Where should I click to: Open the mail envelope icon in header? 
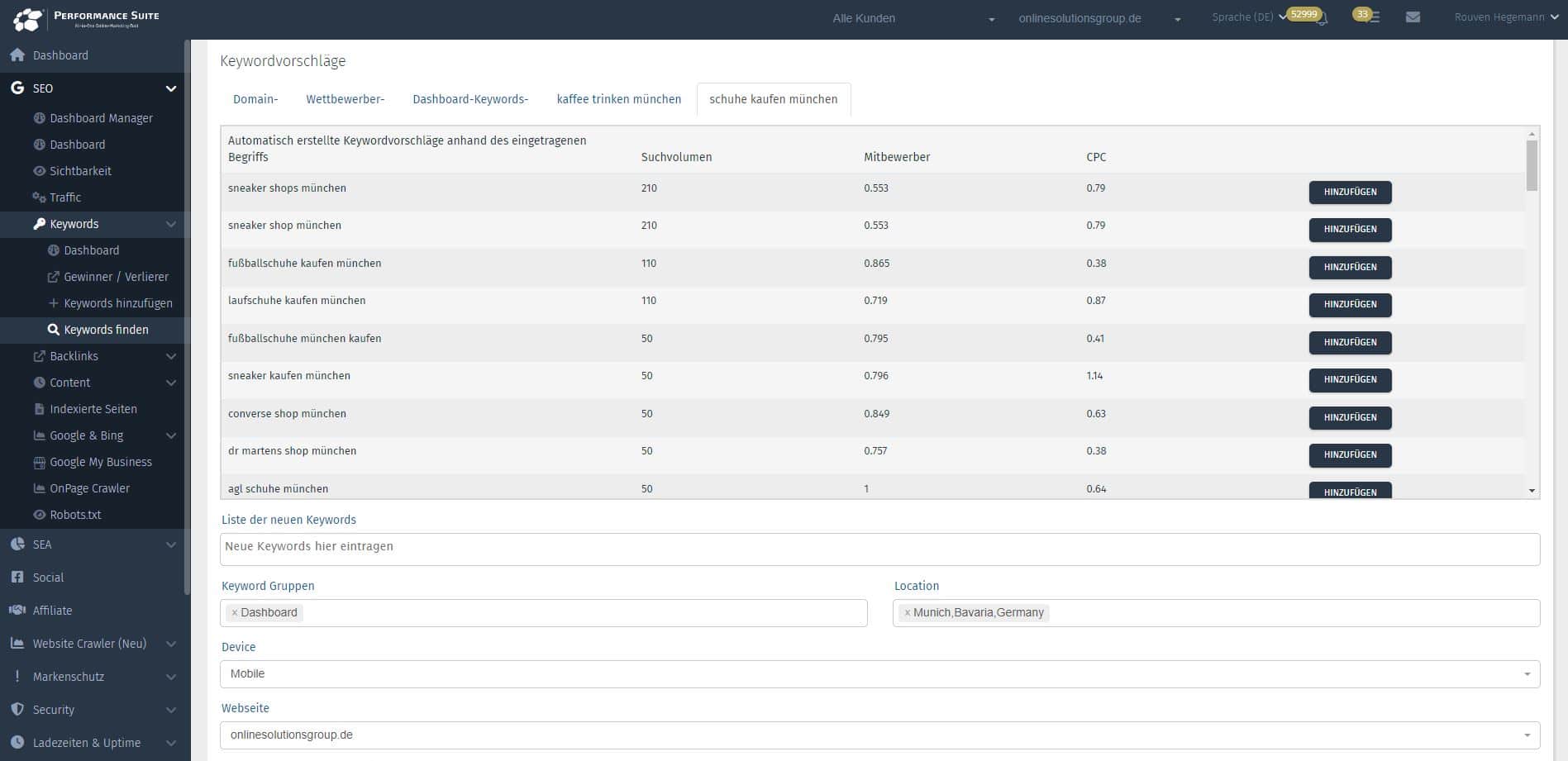coord(1413,17)
